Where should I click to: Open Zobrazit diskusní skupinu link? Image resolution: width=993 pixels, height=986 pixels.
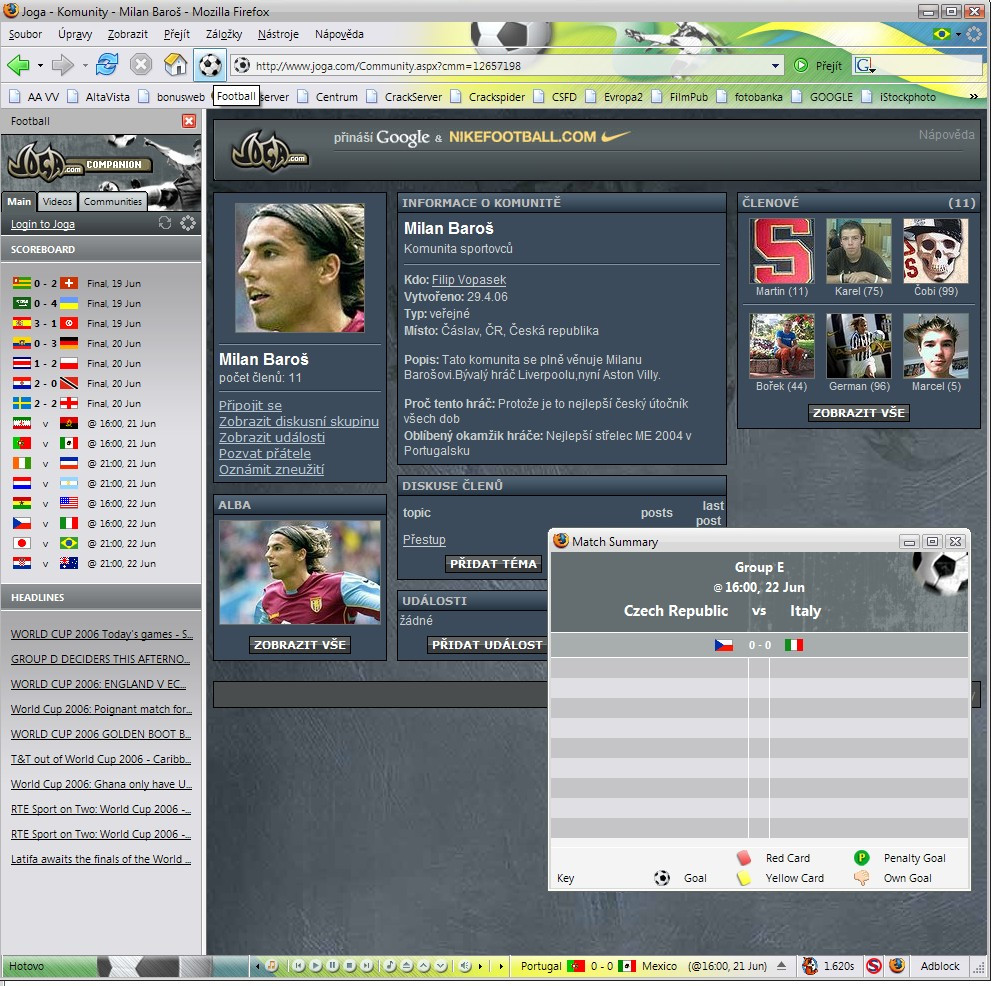tap(299, 421)
